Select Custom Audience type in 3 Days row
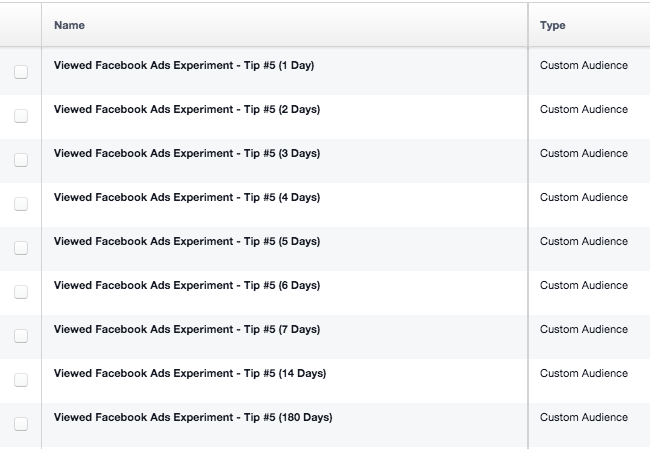Viewport: 650px width, 449px height. 584,153
